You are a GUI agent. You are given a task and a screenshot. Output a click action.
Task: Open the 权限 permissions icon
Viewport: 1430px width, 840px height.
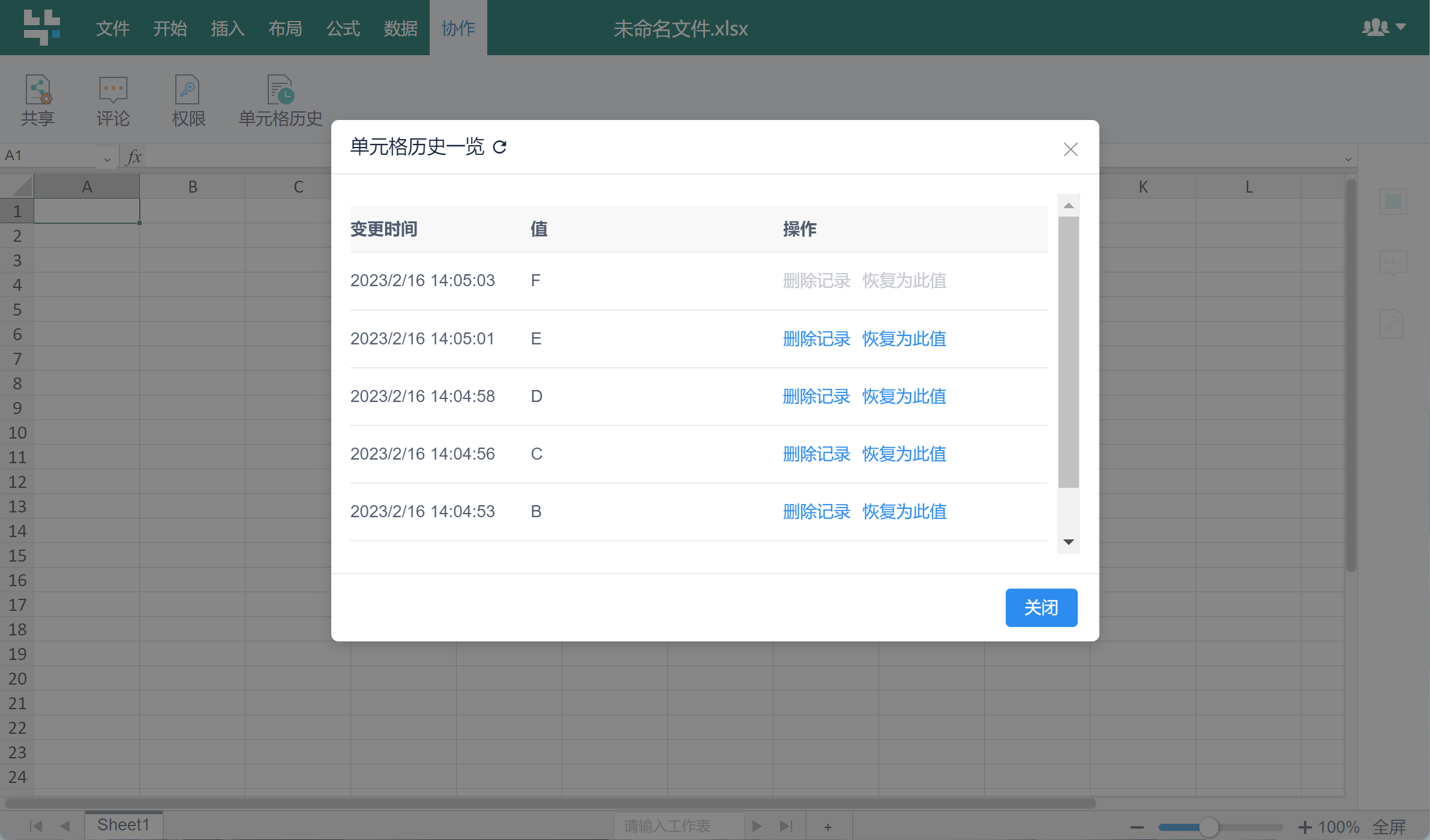tap(187, 90)
